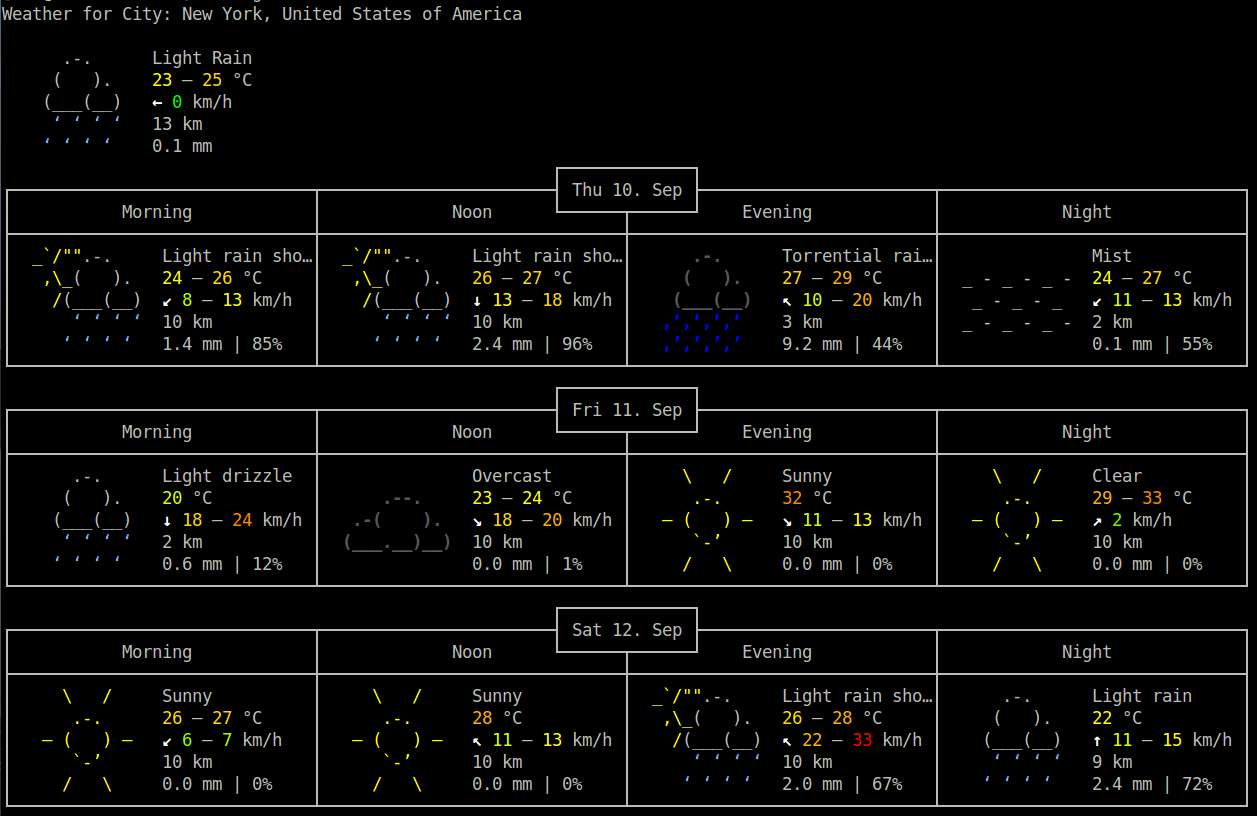Click Saturday night's light rain cloud icon
This screenshot has width=1257, height=816.
point(1022,739)
